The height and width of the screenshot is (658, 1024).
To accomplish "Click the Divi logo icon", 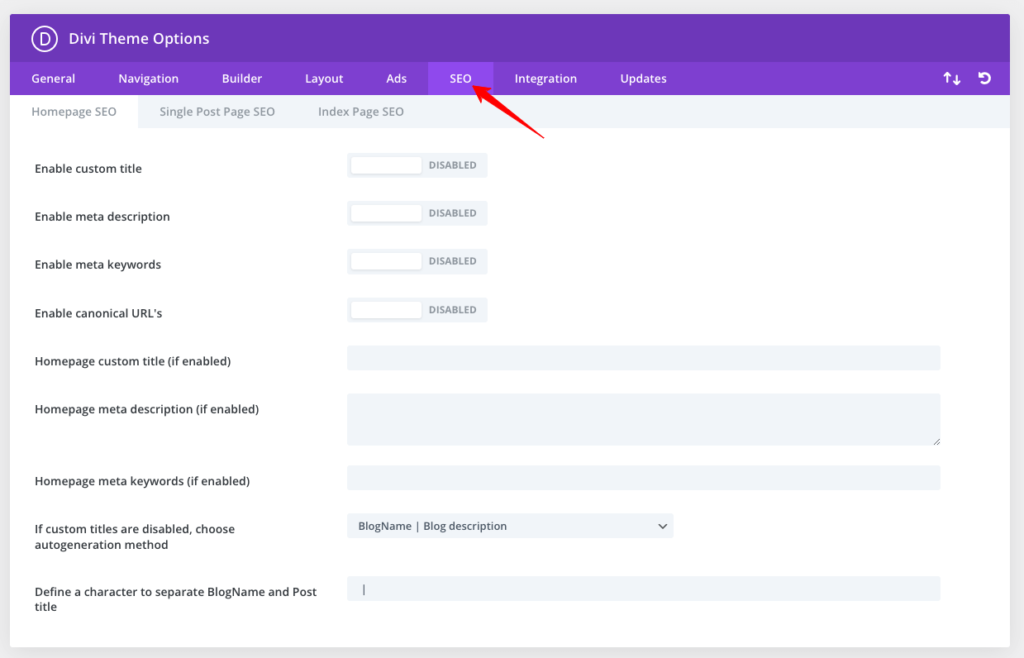I will tap(44, 39).
